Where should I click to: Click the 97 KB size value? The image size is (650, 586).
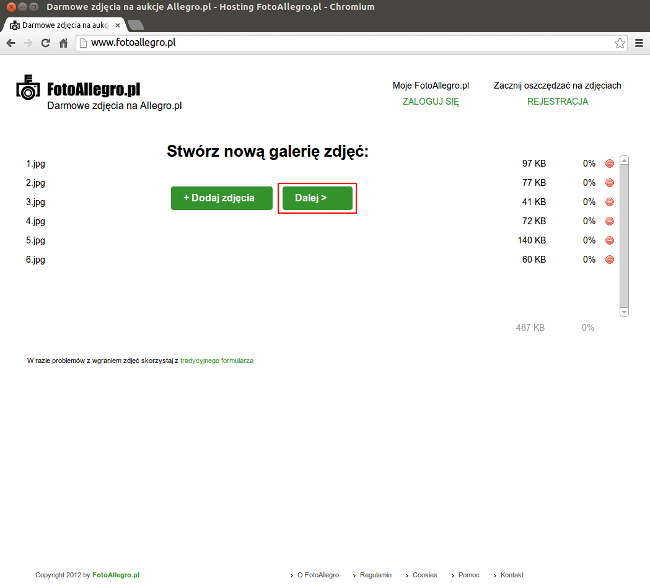point(534,164)
